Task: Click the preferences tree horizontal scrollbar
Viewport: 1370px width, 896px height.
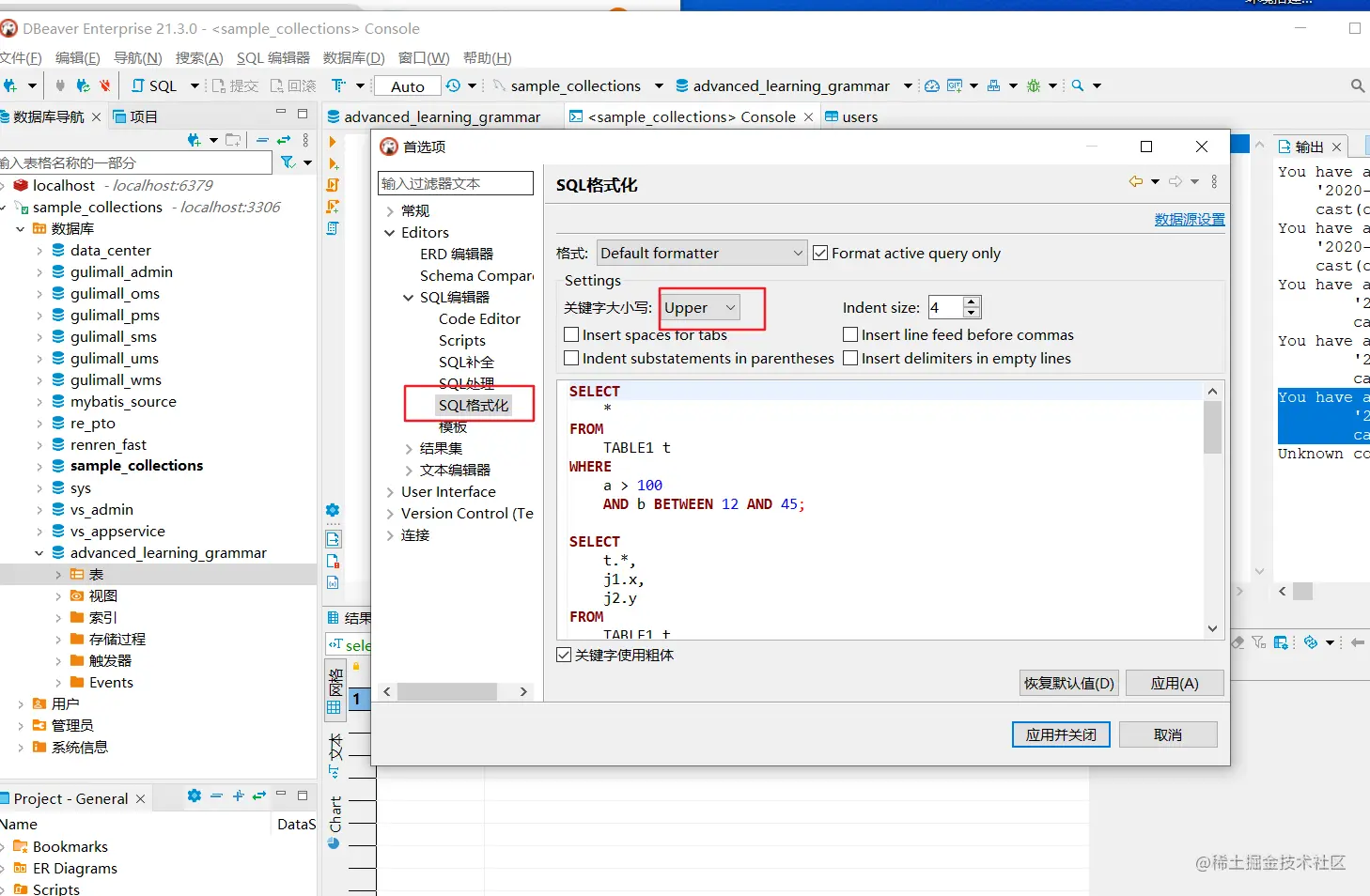Action: pos(457,691)
